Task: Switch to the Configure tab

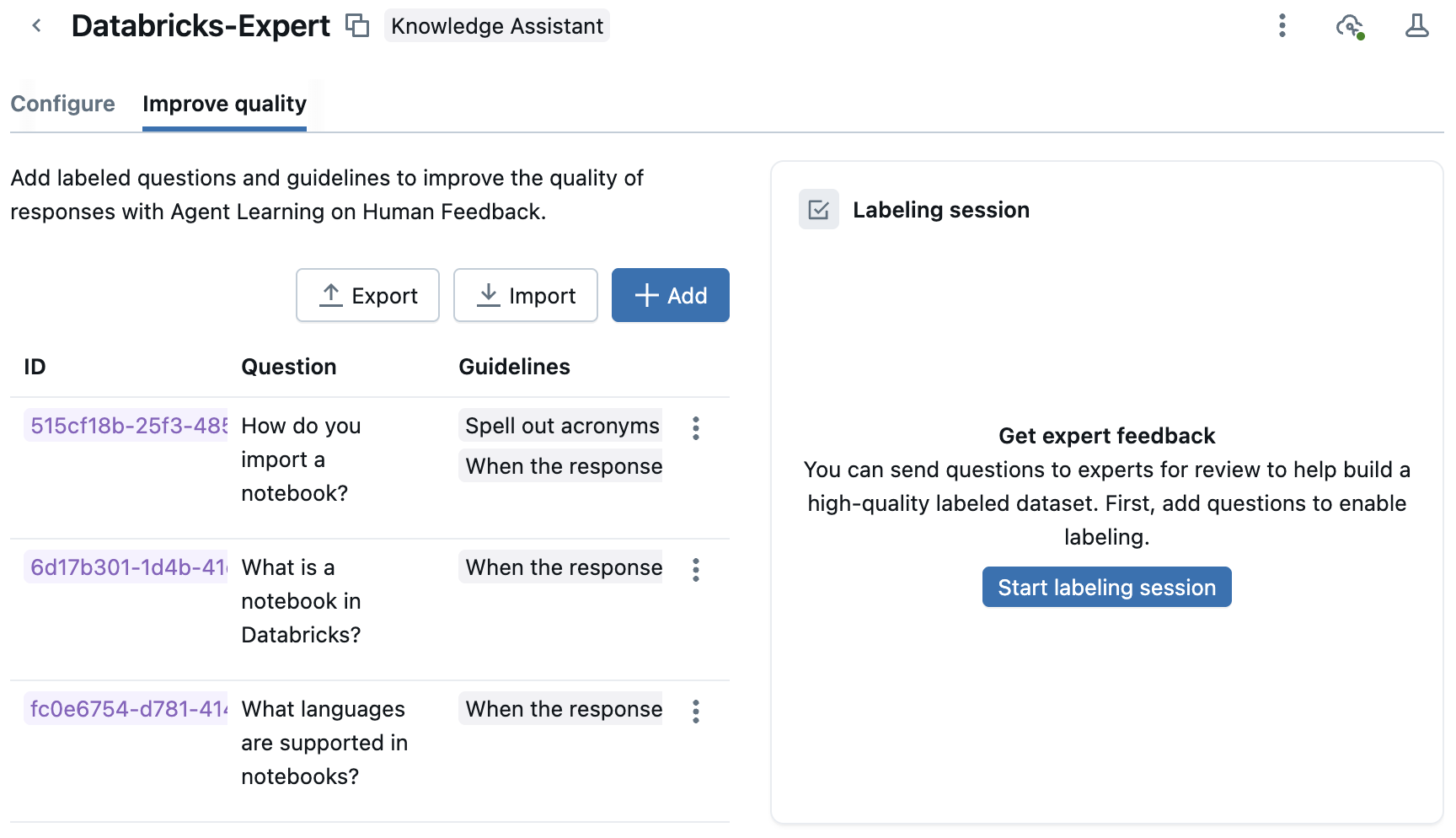Action: point(63,104)
